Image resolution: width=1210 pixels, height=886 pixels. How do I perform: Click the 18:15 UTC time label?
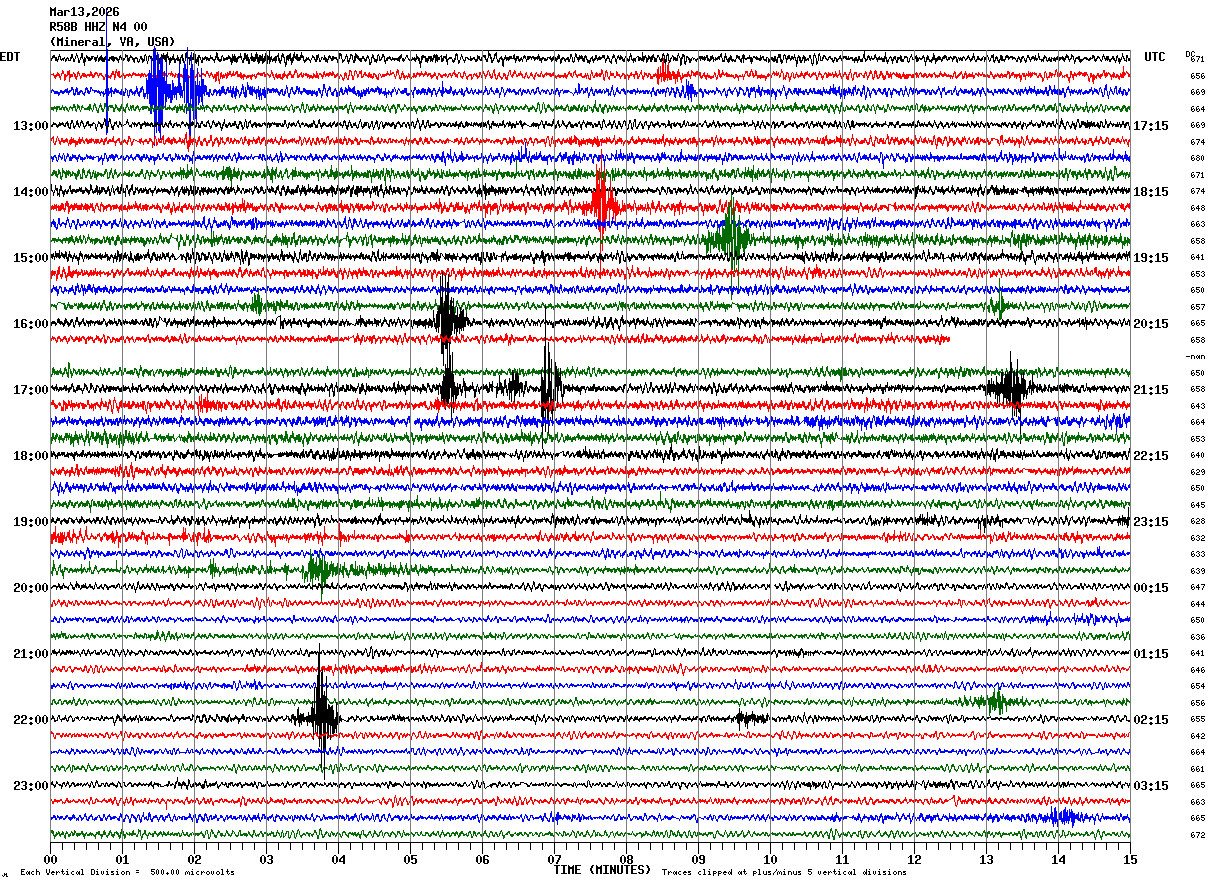[x=1151, y=192]
